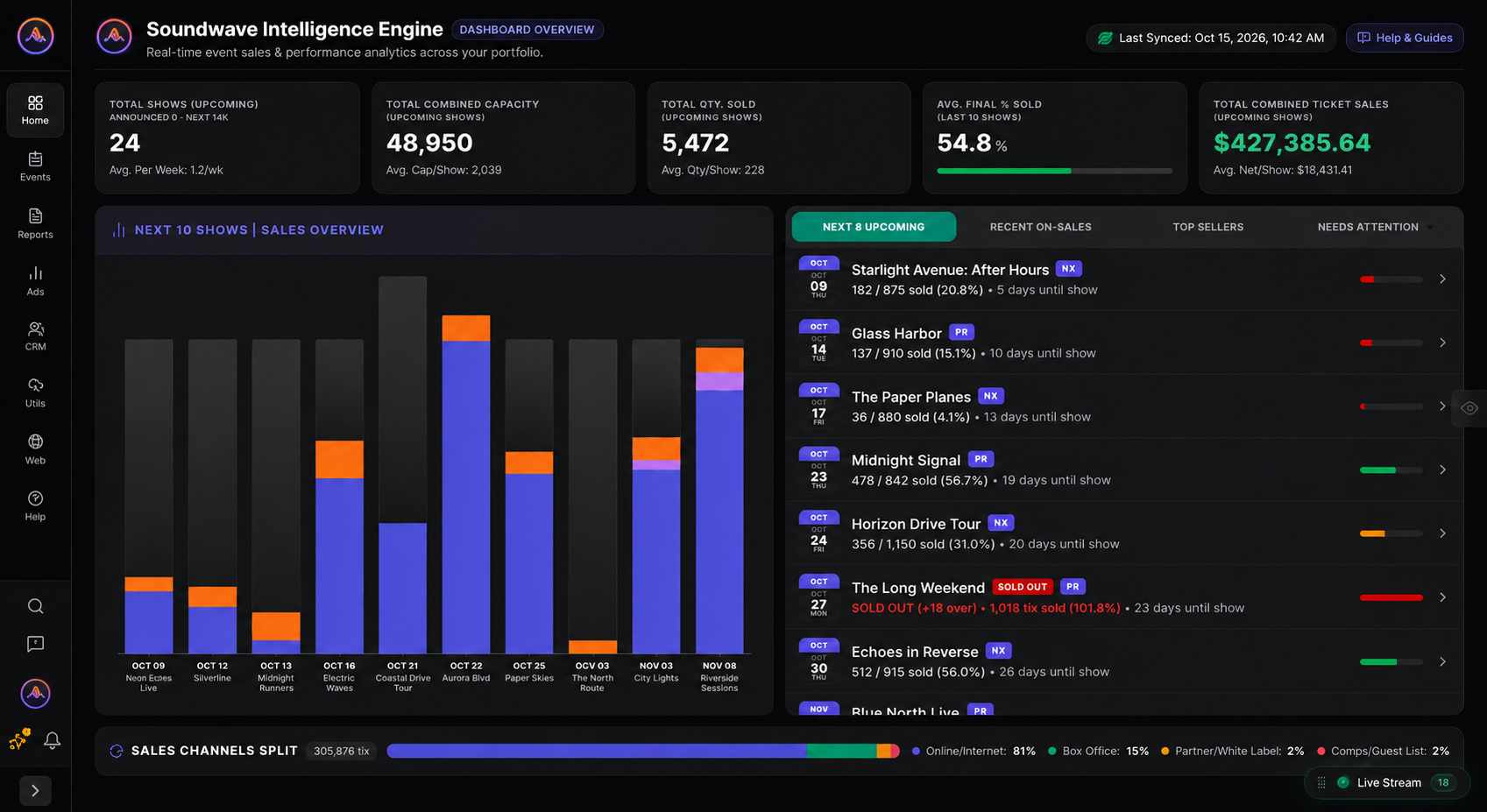
Task: Click the Oct 21 Coastal Drive Tour bar
Action: click(402, 464)
